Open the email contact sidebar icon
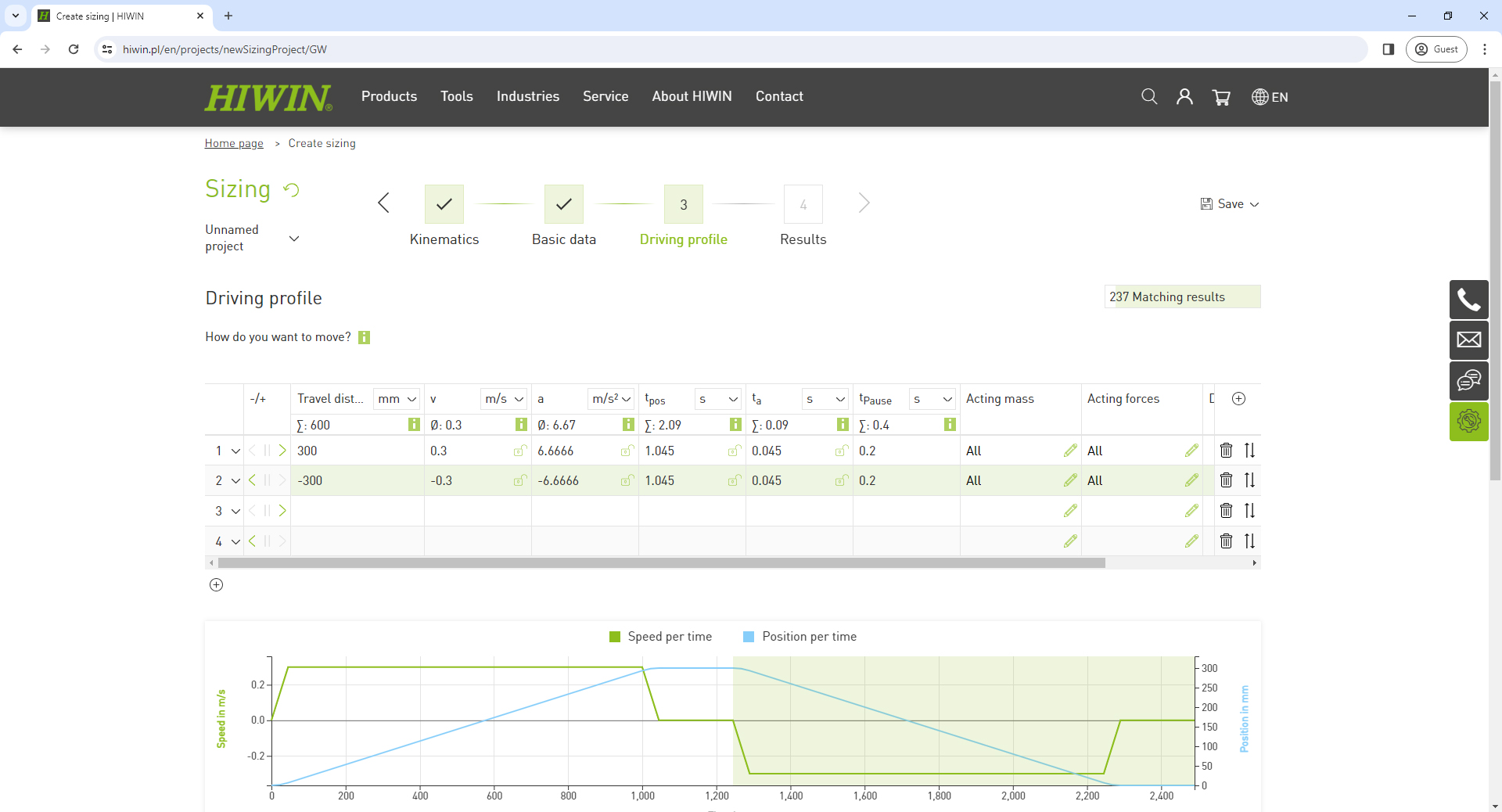 pyautogui.click(x=1468, y=340)
